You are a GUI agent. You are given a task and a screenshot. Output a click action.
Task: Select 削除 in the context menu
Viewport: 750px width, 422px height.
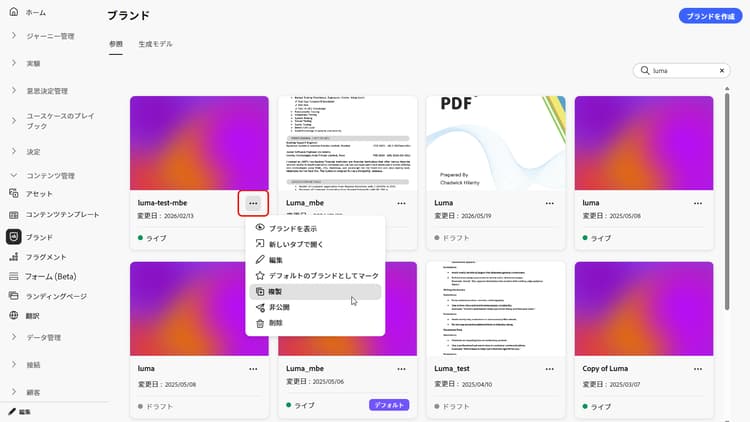[x=315, y=323]
